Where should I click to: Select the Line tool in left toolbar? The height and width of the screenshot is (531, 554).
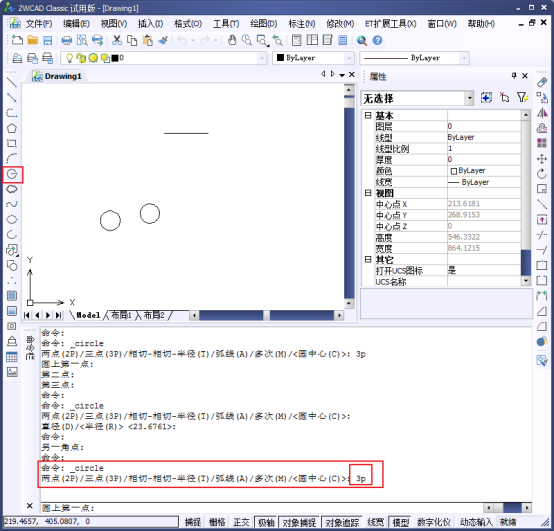coord(12,83)
